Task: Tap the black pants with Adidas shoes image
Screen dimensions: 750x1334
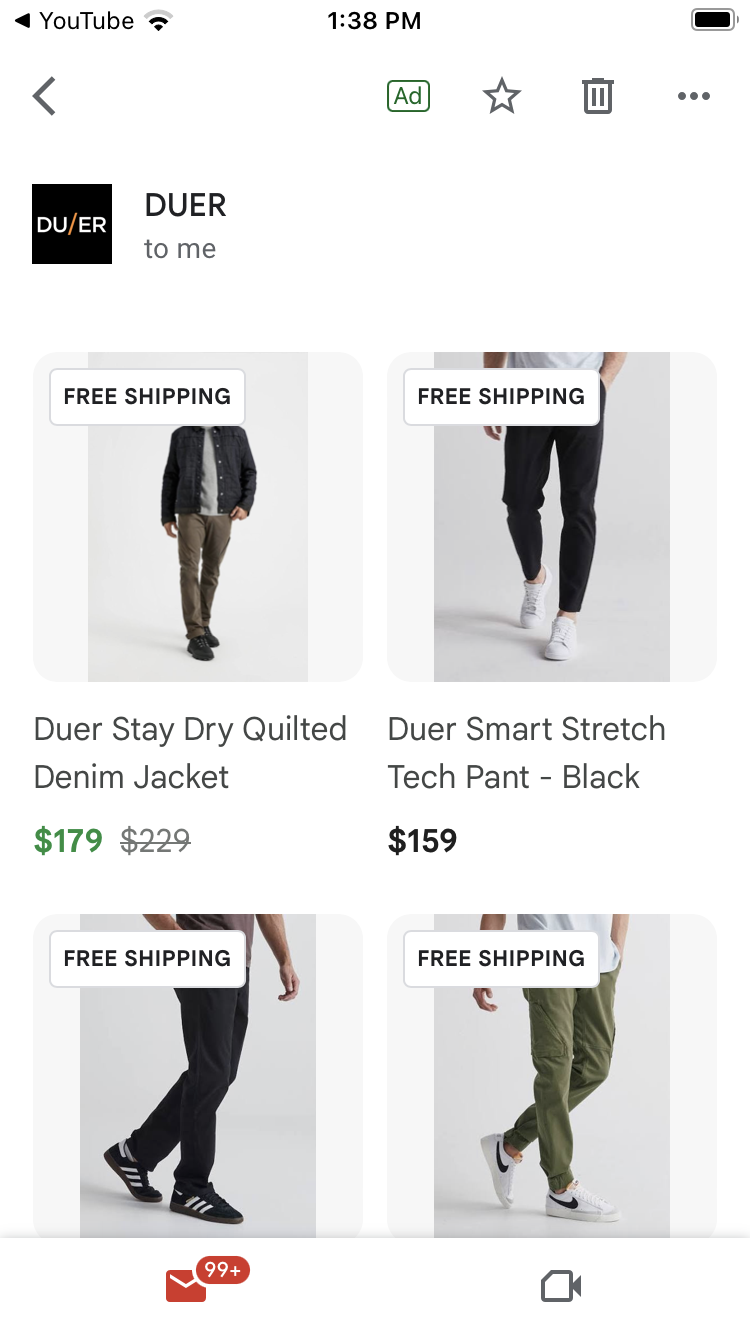Action: [198, 1090]
